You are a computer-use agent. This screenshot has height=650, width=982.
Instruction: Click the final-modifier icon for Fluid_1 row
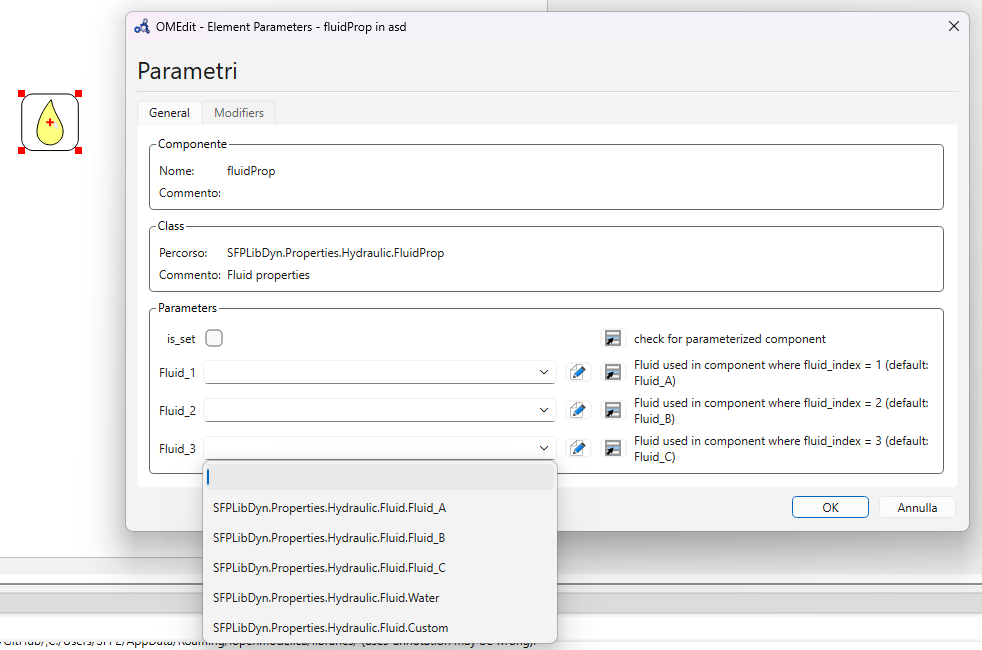coord(612,373)
